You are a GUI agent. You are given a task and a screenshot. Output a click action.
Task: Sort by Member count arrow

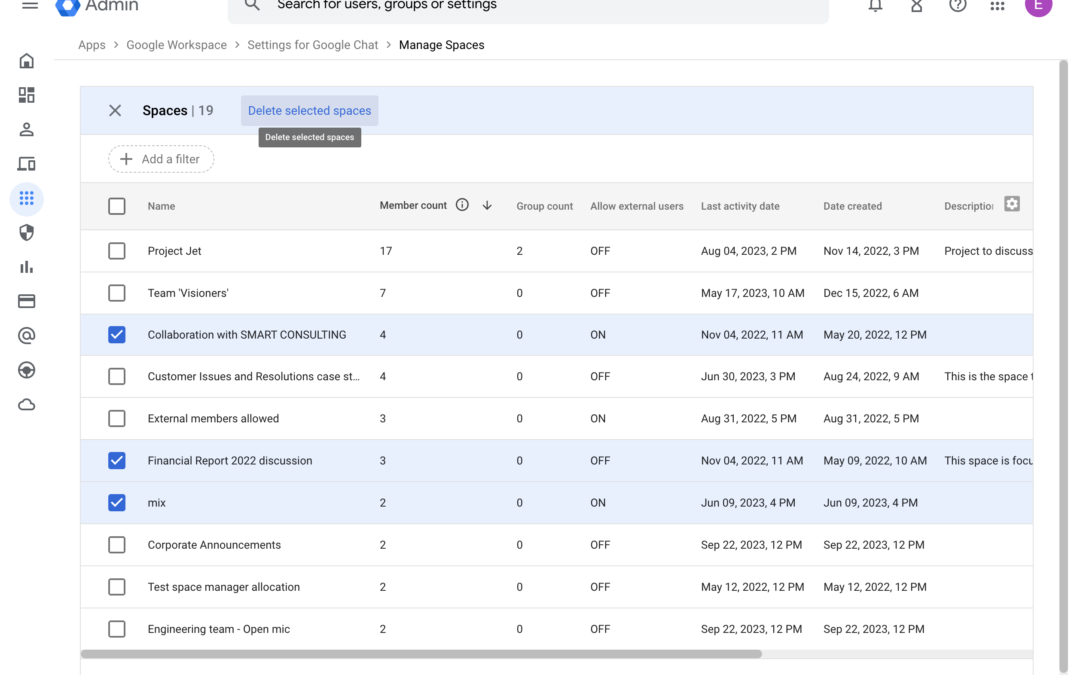(487, 205)
